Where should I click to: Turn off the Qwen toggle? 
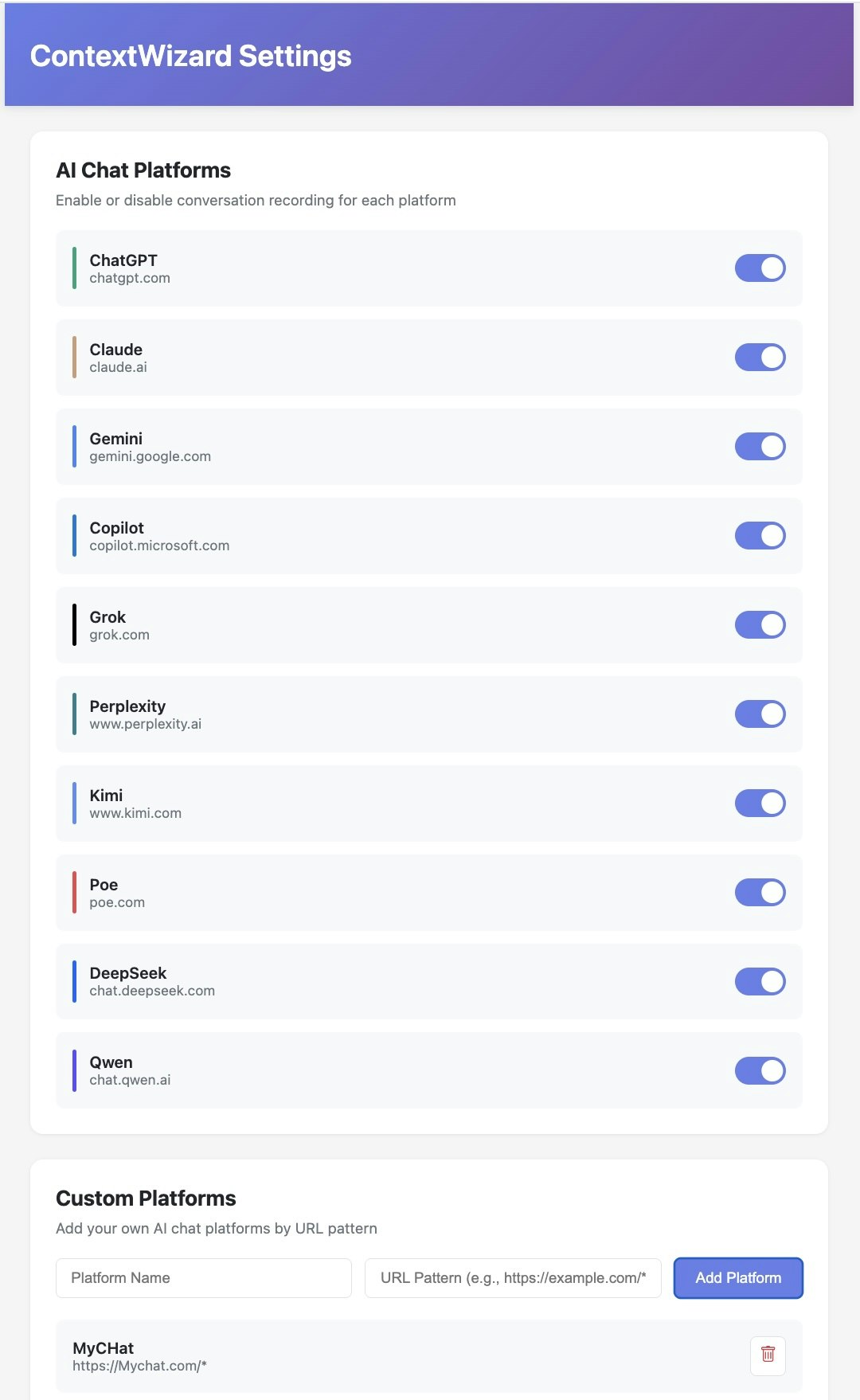click(759, 1070)
